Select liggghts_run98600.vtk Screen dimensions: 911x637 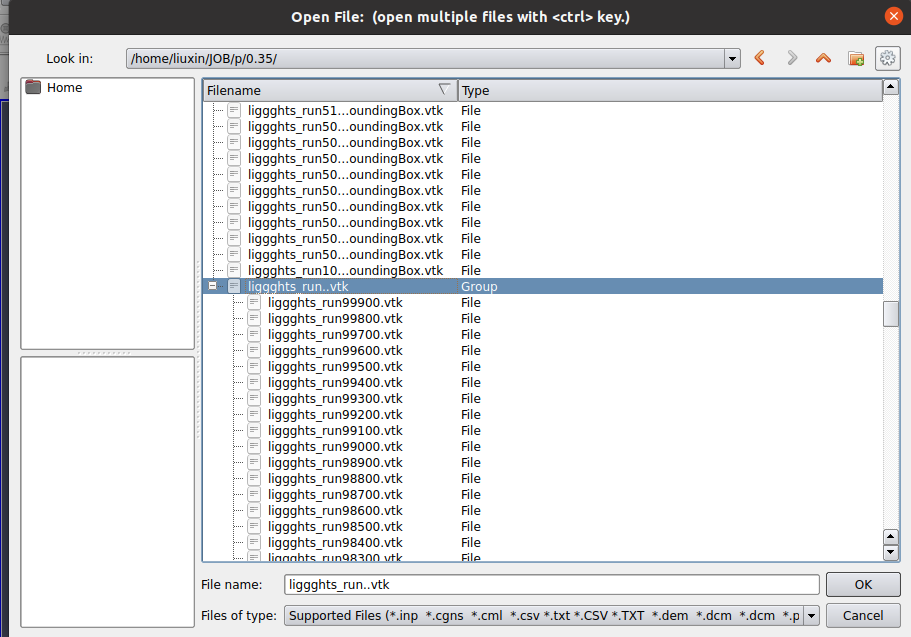pyautogui.click(x=335, y=510)
